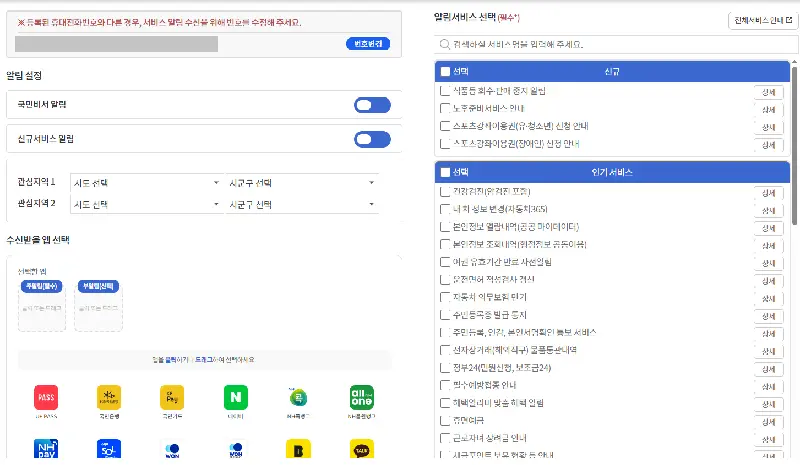Tick the 정부24(민원신청, 보조금24) checkbox
Screen dimensions: 800x465
point(445,368)
